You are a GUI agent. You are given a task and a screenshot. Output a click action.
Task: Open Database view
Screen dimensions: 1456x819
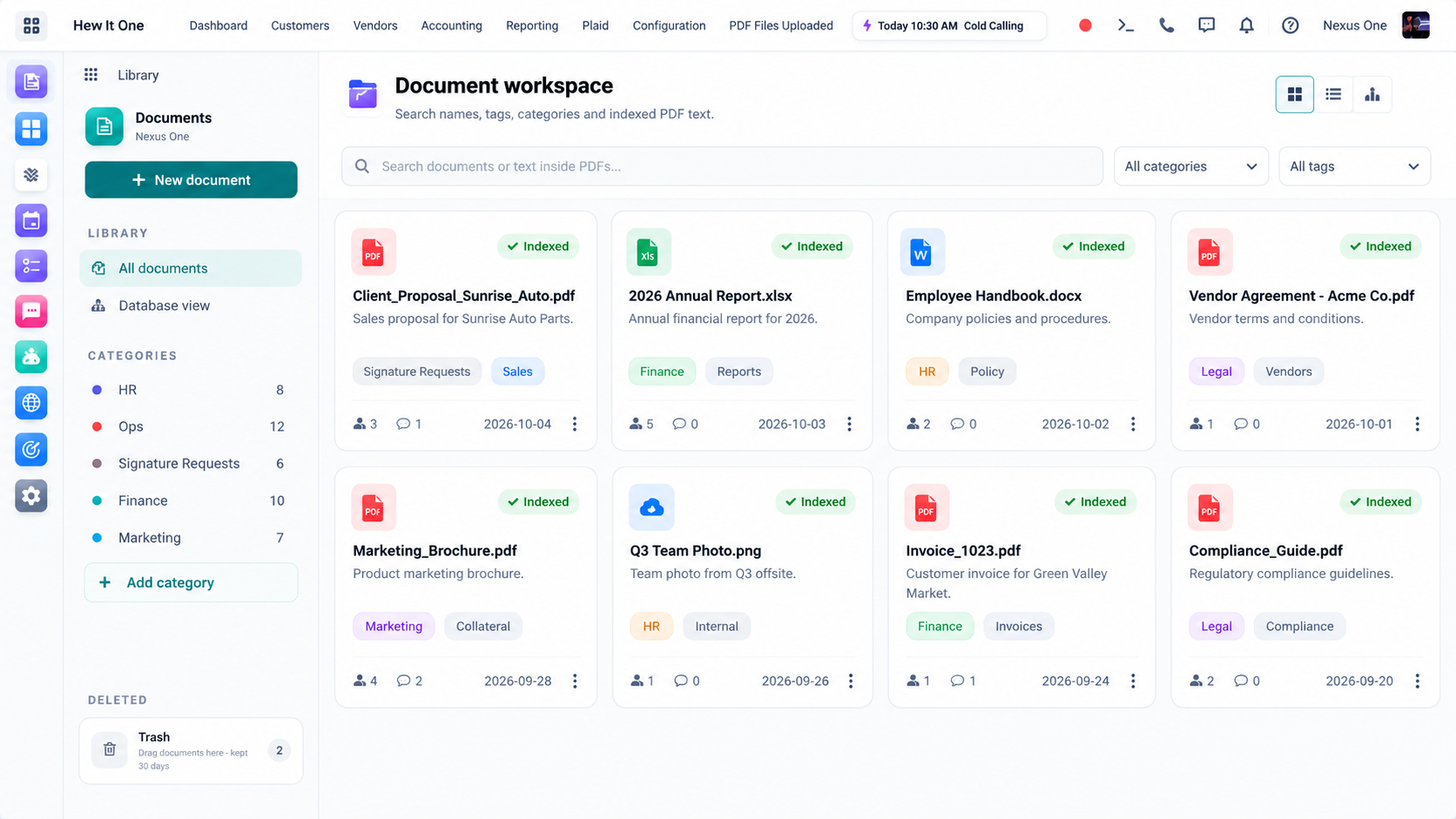click(x=191, y=305)
